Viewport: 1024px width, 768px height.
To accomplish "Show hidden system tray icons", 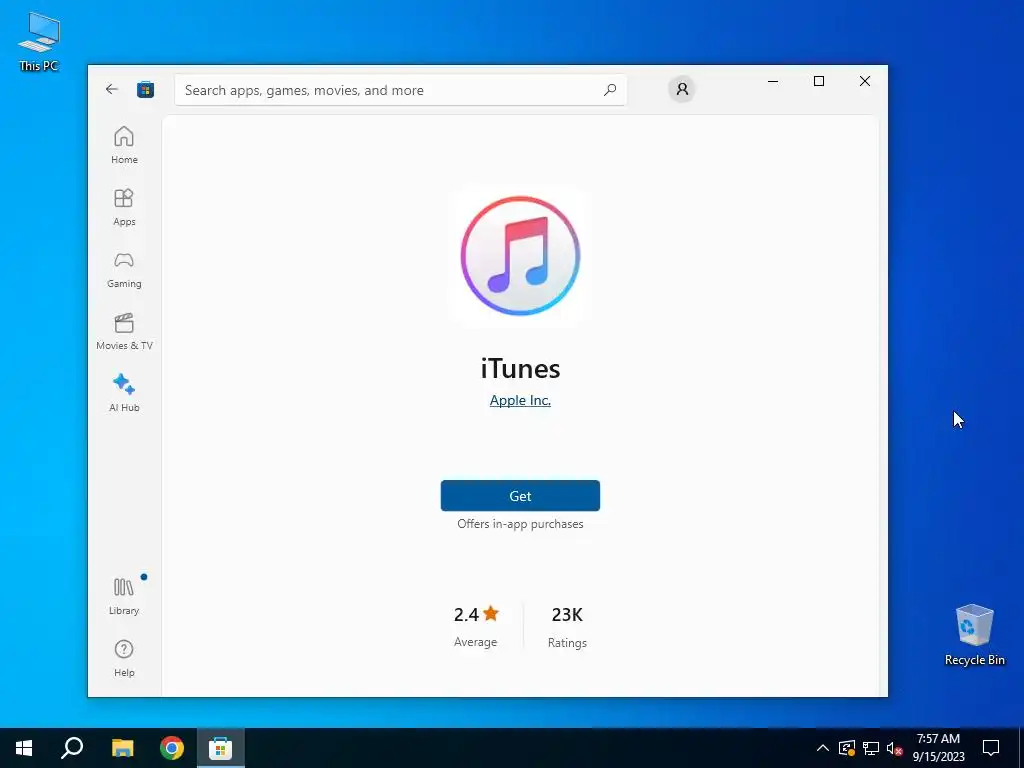I will coord(823,748).
